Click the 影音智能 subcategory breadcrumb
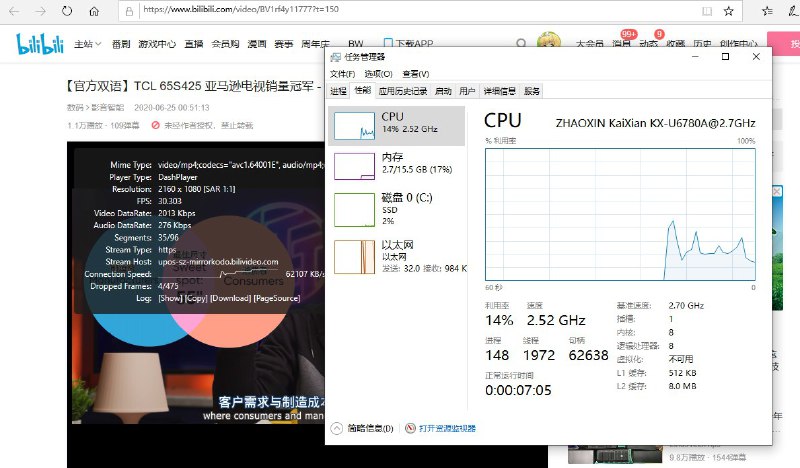800x468 pixels. point(108,108)
